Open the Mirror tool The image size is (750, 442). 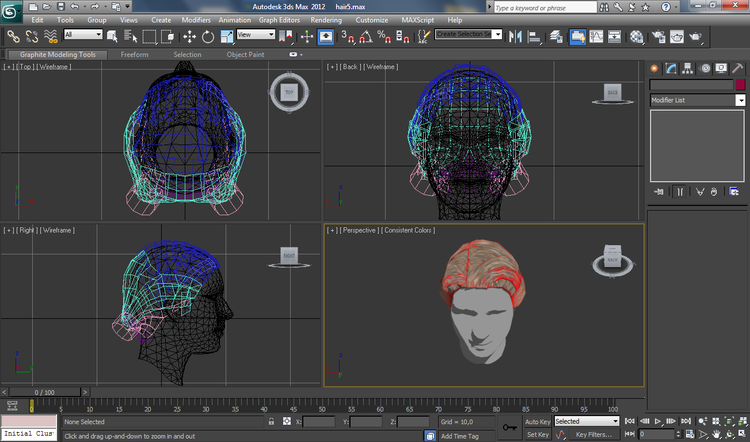click(x=515, y=37)
